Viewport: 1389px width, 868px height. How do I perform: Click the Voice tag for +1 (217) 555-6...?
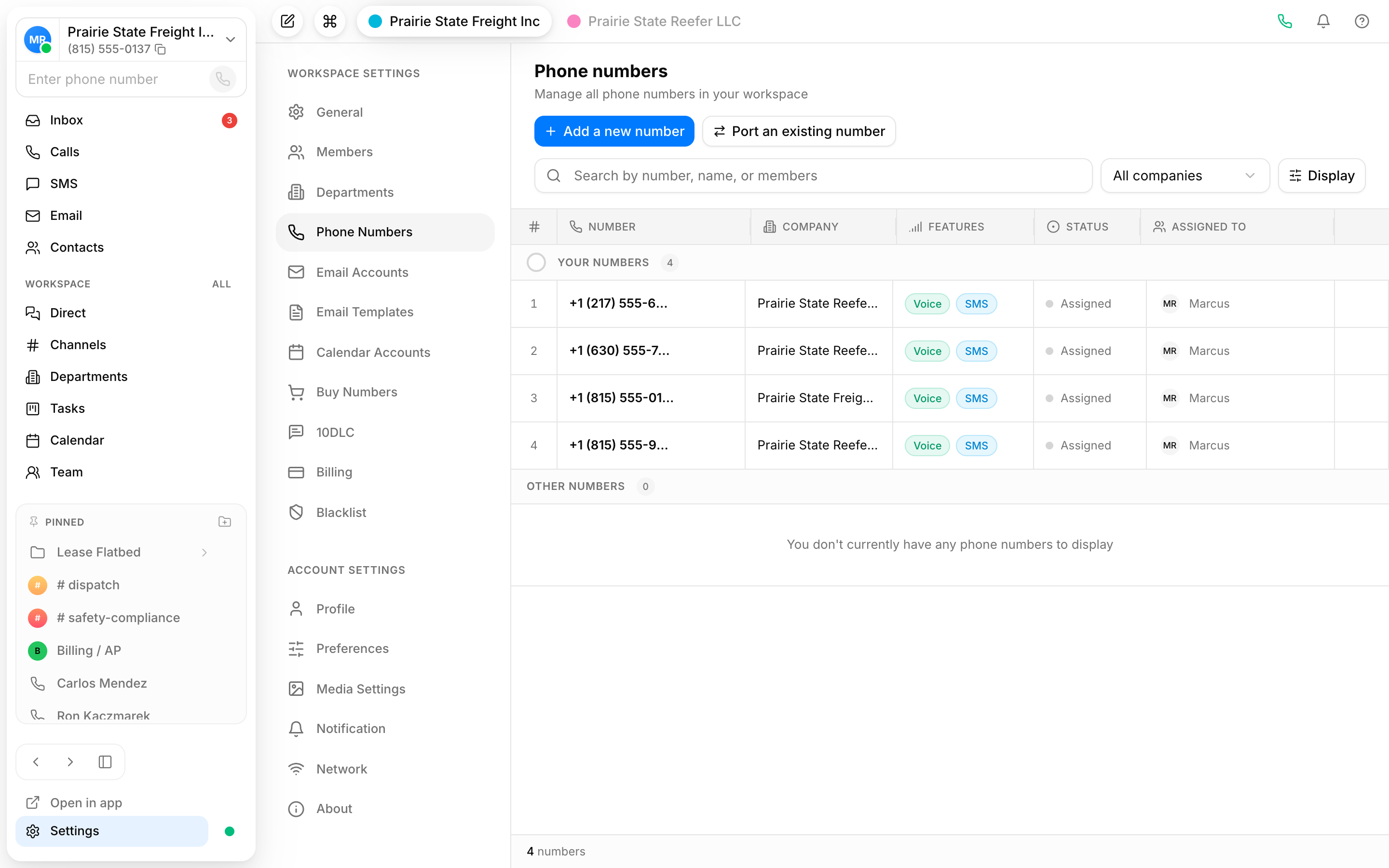point(927,304)
